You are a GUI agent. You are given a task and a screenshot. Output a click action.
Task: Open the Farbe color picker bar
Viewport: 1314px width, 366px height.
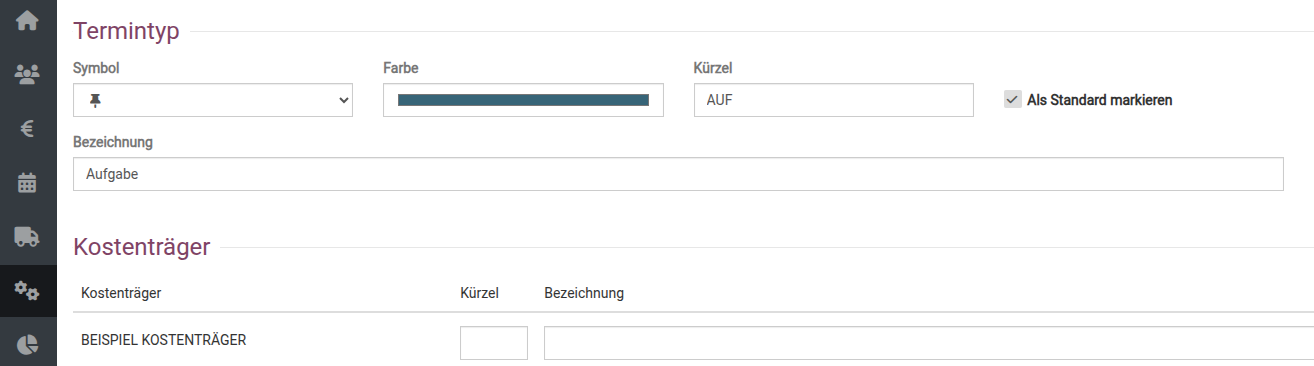coord(523,100)
